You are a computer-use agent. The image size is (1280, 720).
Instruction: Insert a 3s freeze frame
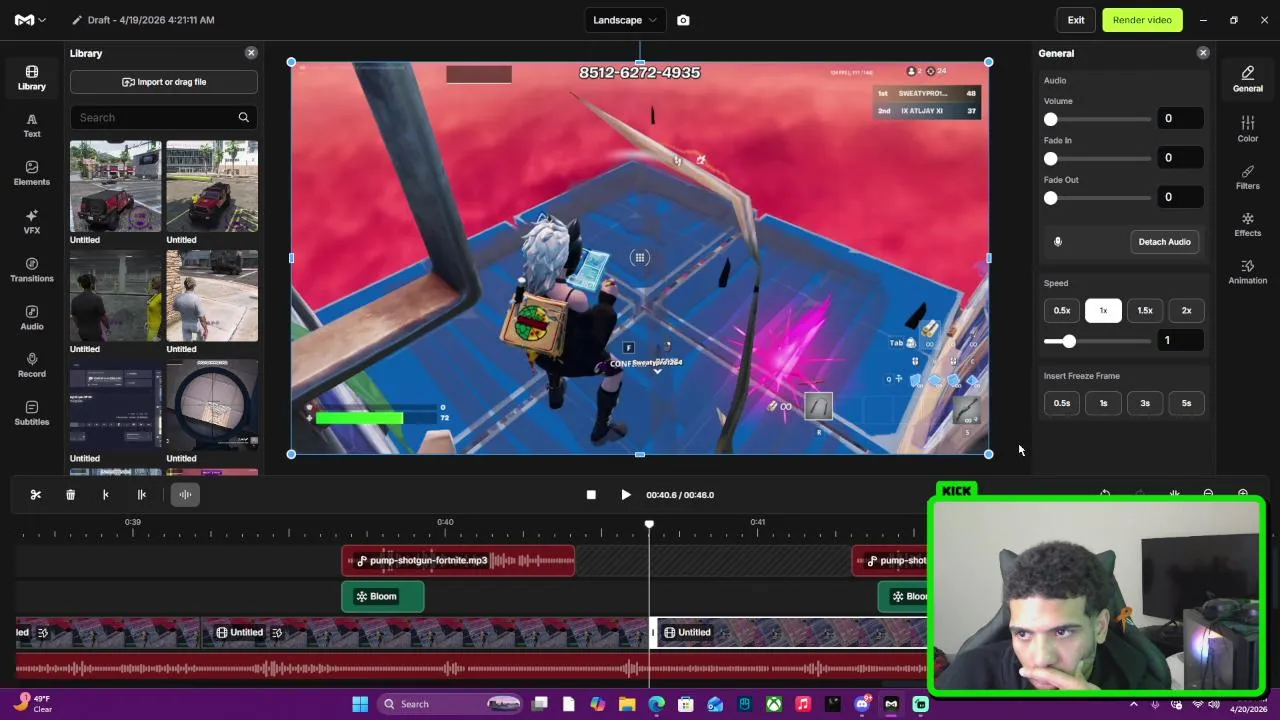[1145, 403]
